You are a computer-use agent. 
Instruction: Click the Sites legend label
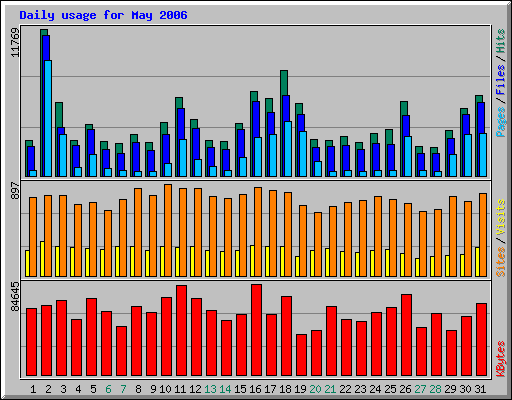501,262
